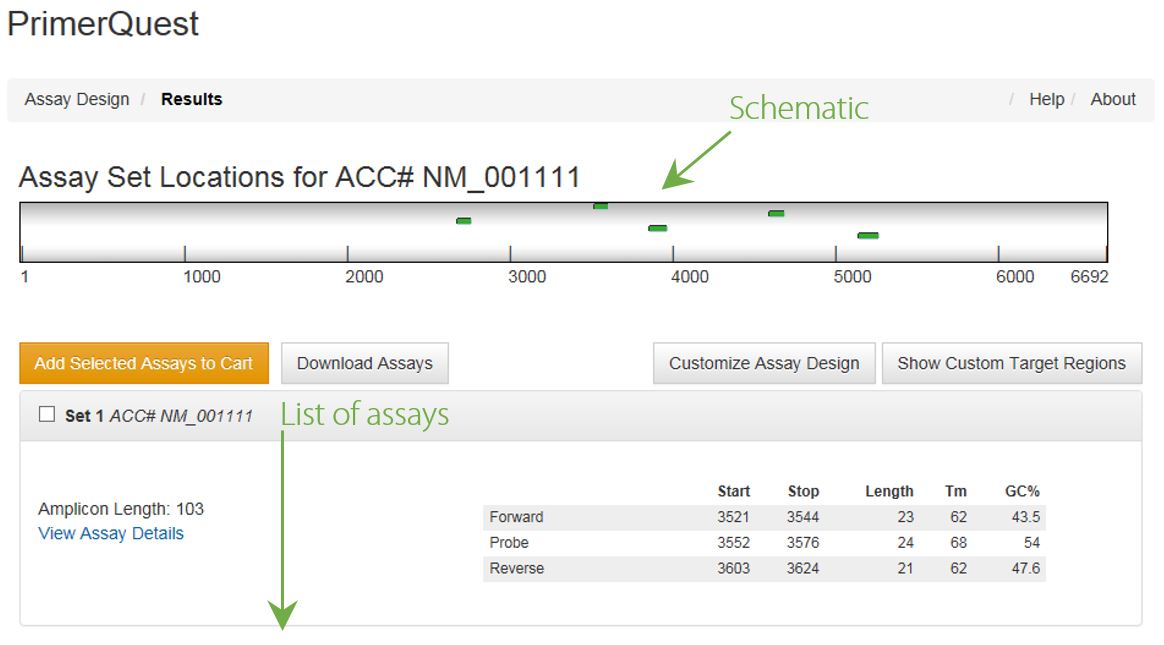Open the About page

(1113, 99)
